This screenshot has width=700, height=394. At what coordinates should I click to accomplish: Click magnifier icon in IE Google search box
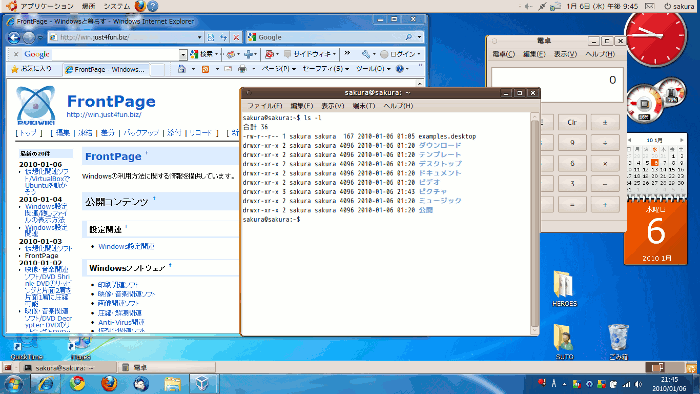pos(408,37)
